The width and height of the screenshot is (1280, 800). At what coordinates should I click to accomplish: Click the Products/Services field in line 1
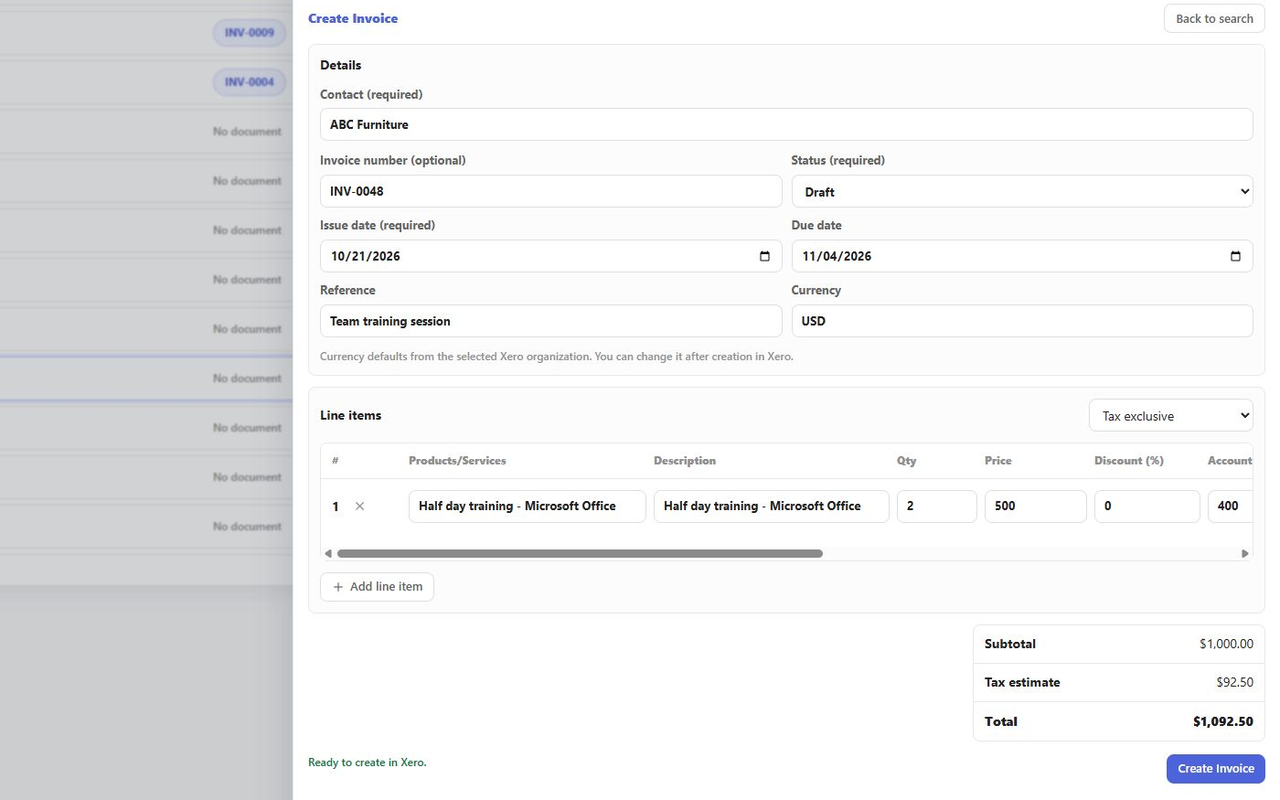527,506
